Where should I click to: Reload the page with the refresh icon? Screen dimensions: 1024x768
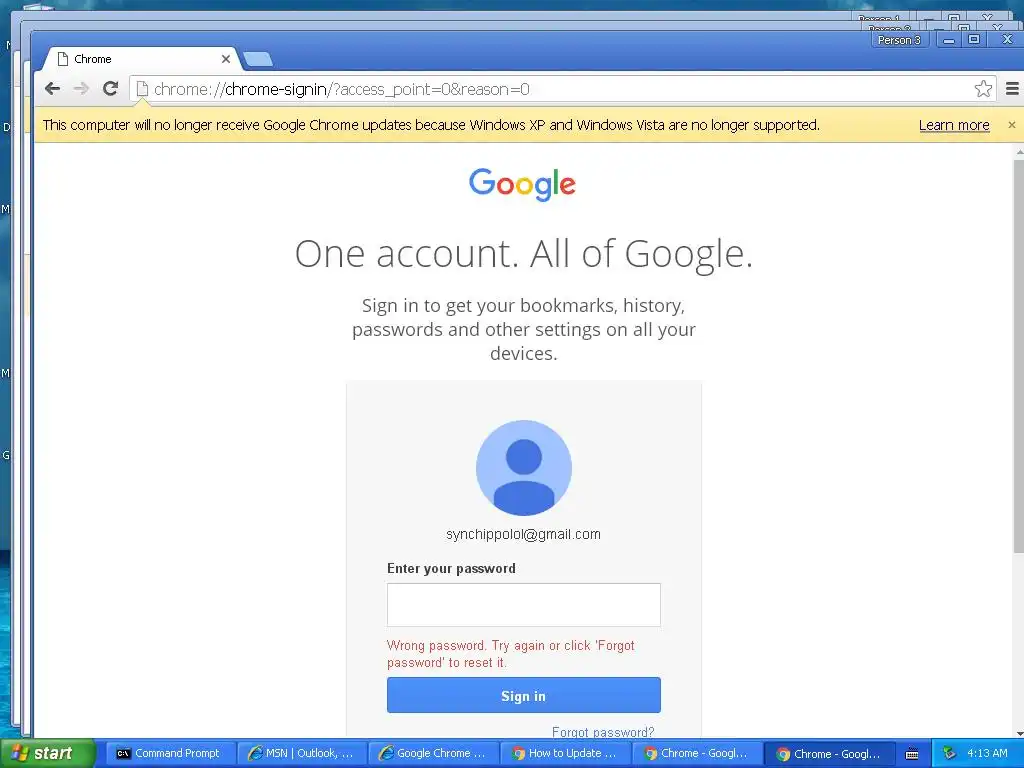pyautogui.click(x=110, y=89)
